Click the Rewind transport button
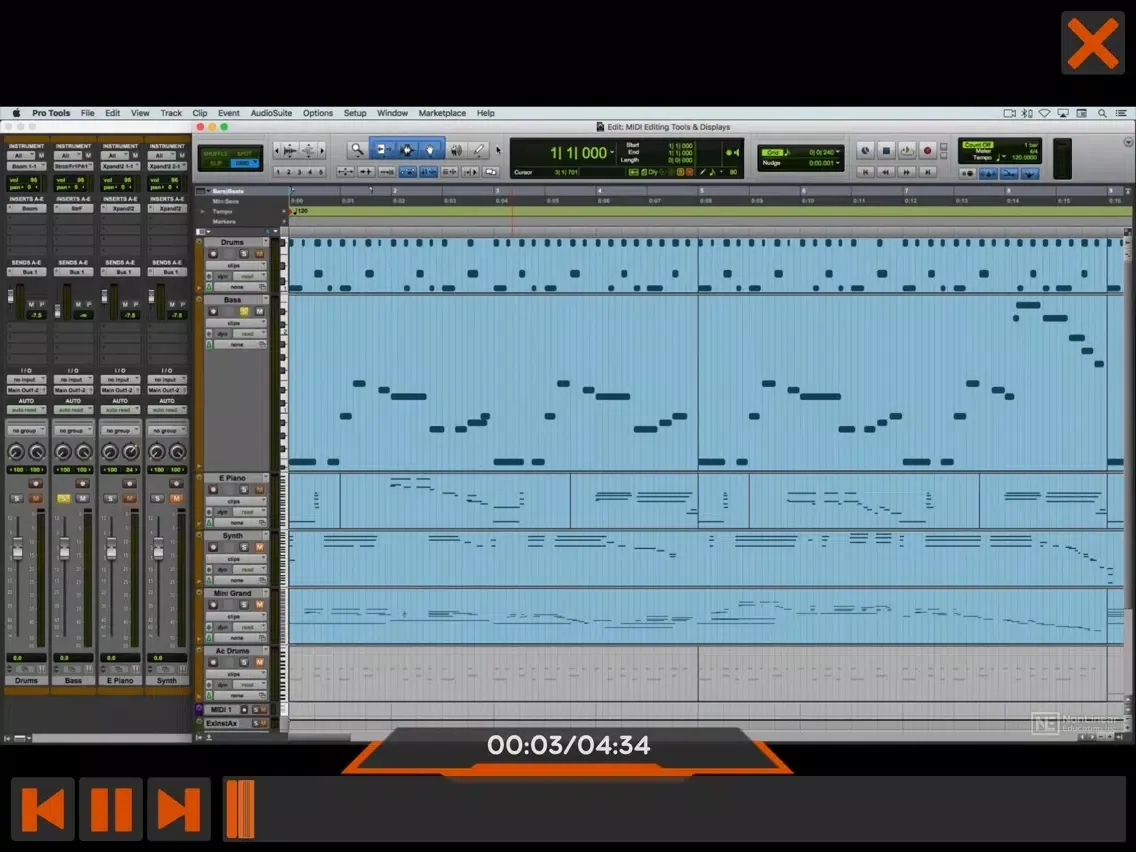 (x=885, y=172)
